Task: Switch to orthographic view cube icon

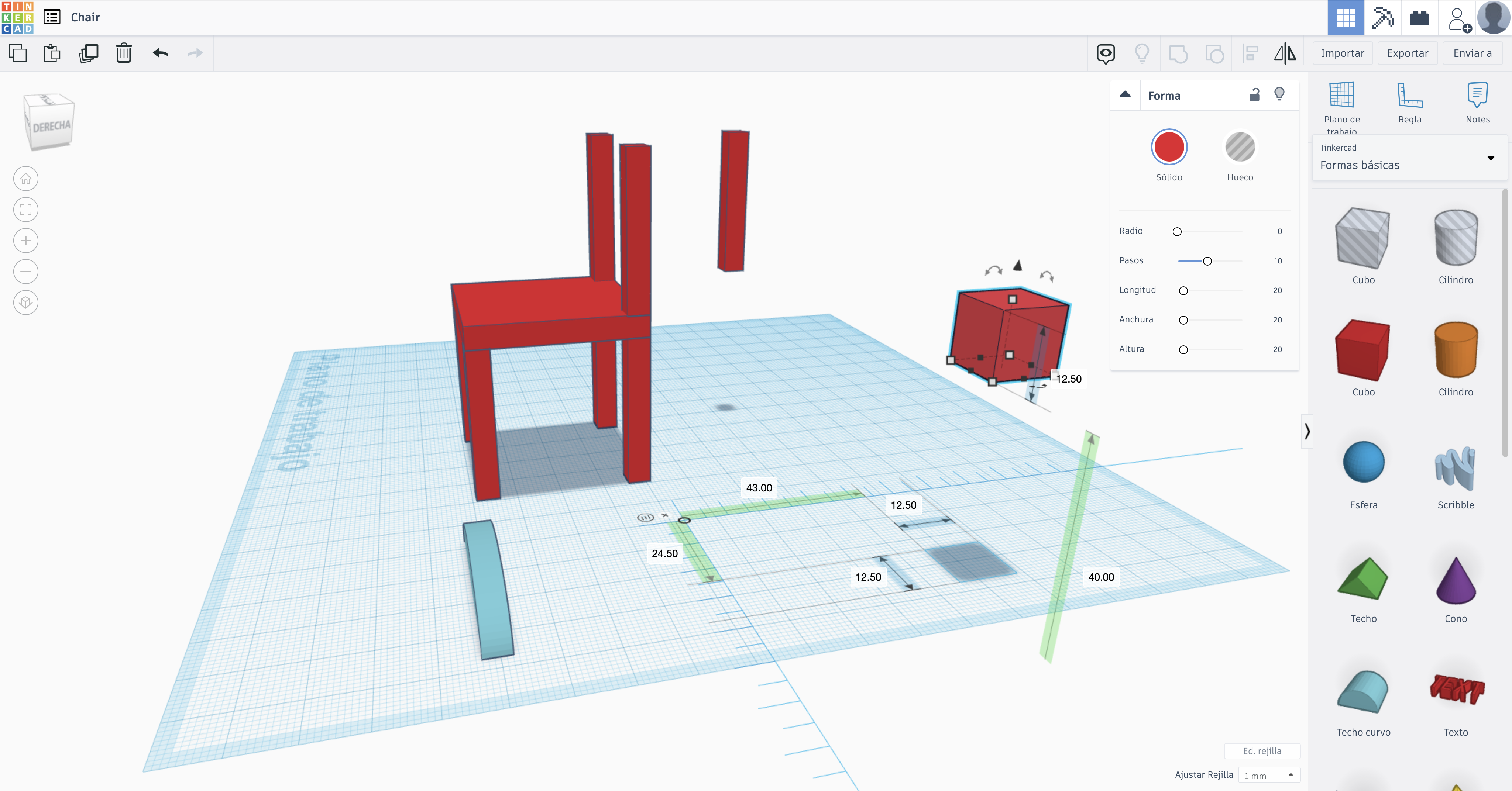Action: [26, 303]
